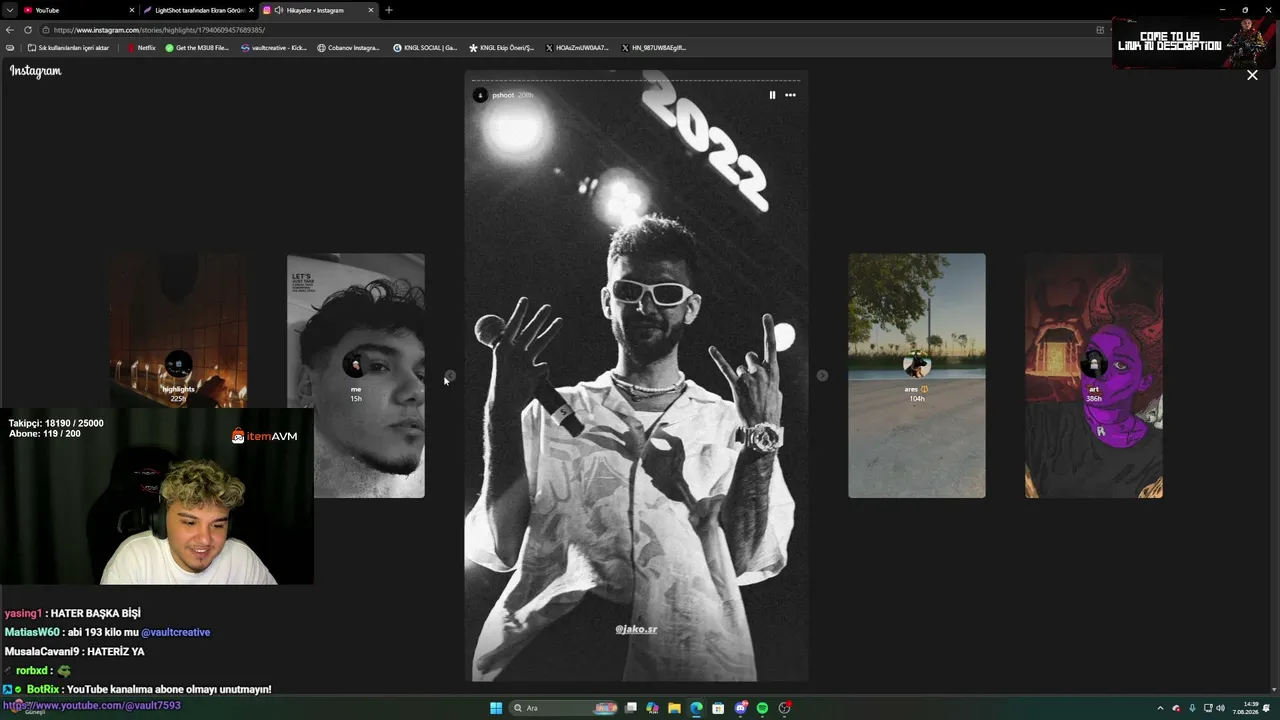The height and width of the screenshot is (720, 1280).
Task: Select the MusalaCavani9 chat username
Action: pos(41,651)
